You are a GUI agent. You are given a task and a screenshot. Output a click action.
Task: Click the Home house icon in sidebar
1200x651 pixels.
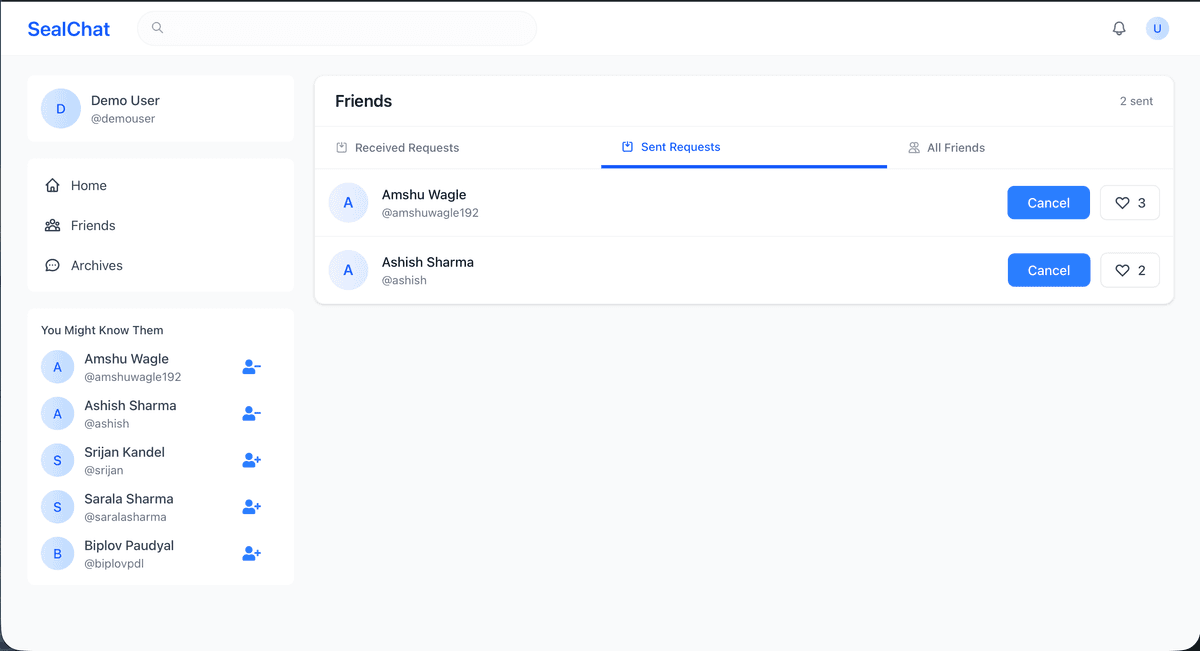point(53,186)
